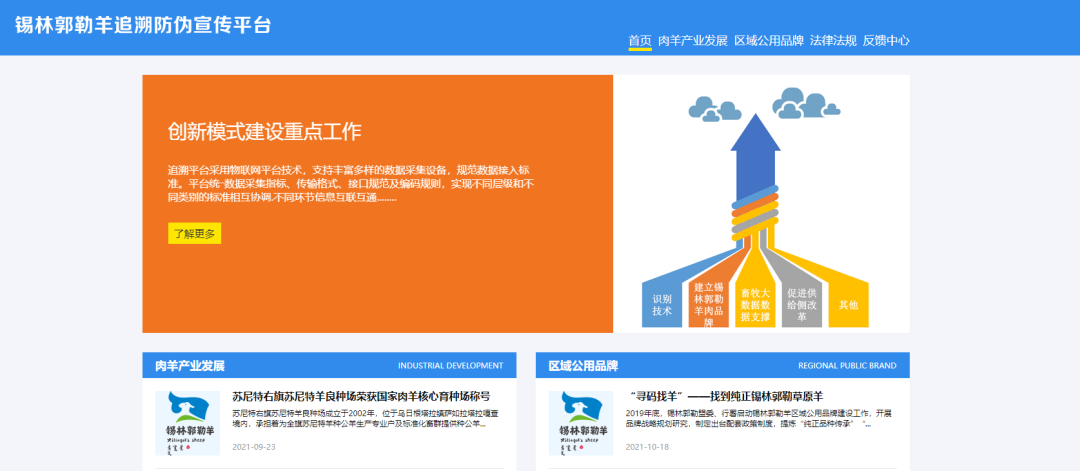Open the 苏尼特羊良种场 article title

(361, 397)
